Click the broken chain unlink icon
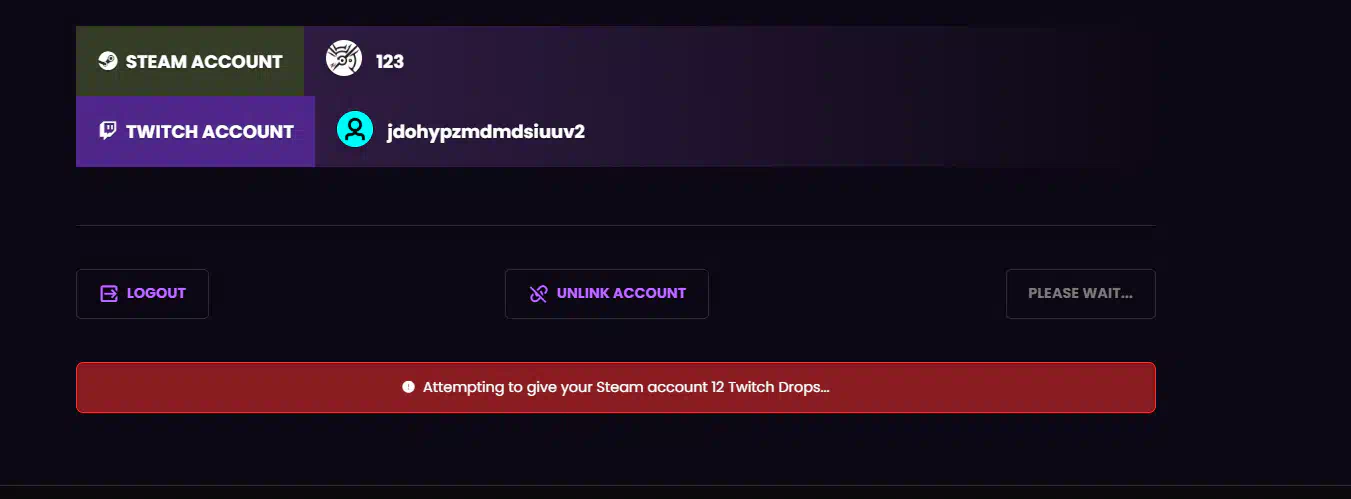The image size is (1351, 499). pos(538,294)
